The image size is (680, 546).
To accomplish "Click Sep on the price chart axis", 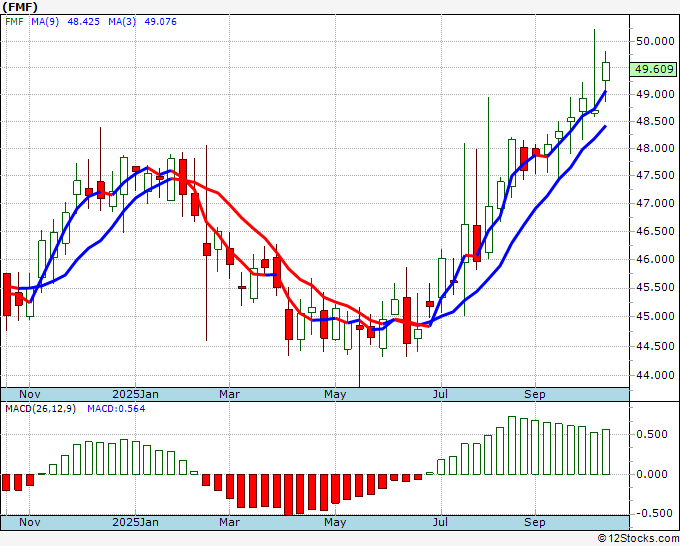I will tap(534, 394).
